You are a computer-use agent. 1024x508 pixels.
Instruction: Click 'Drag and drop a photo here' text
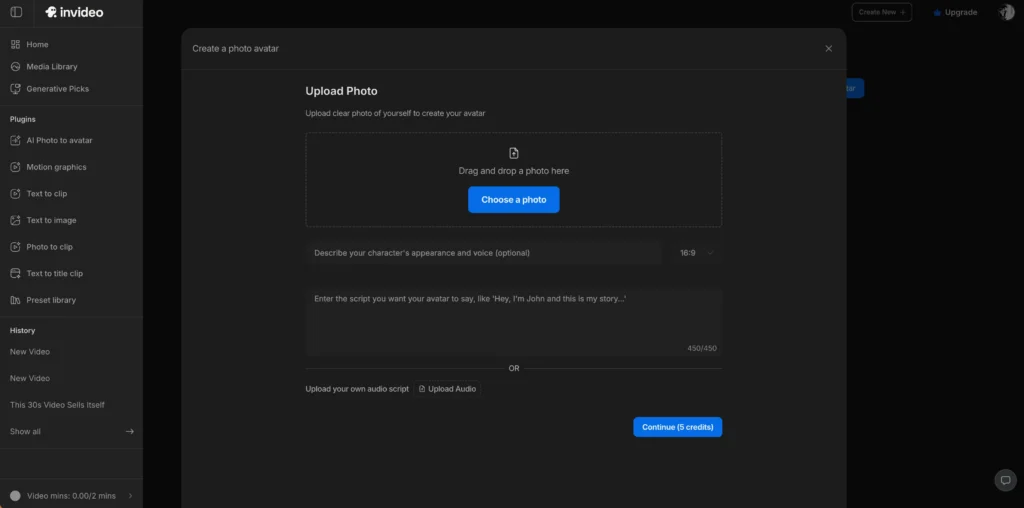514,171
